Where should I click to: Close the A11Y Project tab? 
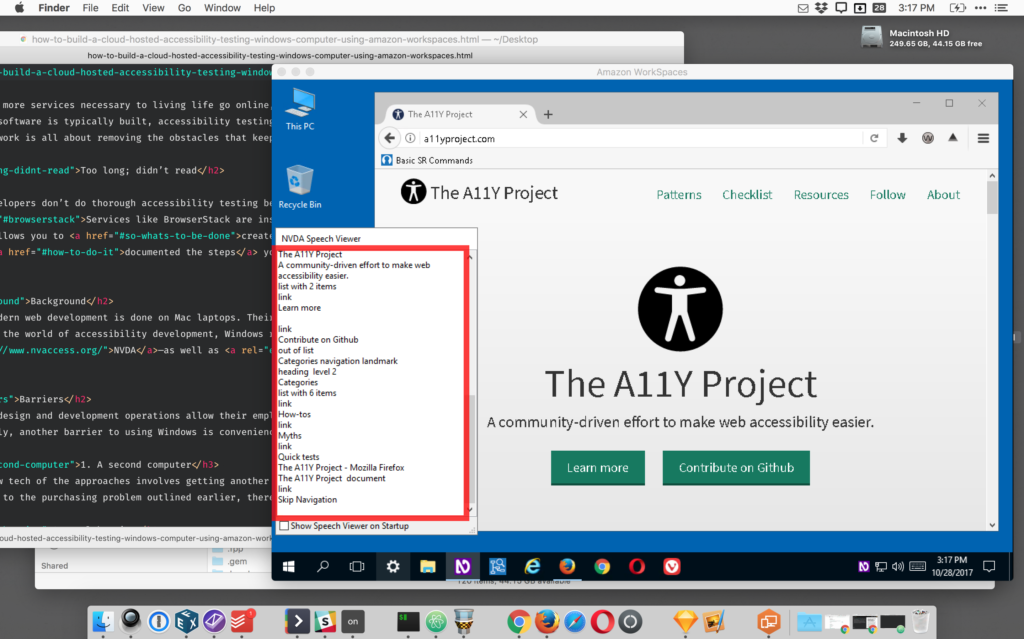[523, 114]
